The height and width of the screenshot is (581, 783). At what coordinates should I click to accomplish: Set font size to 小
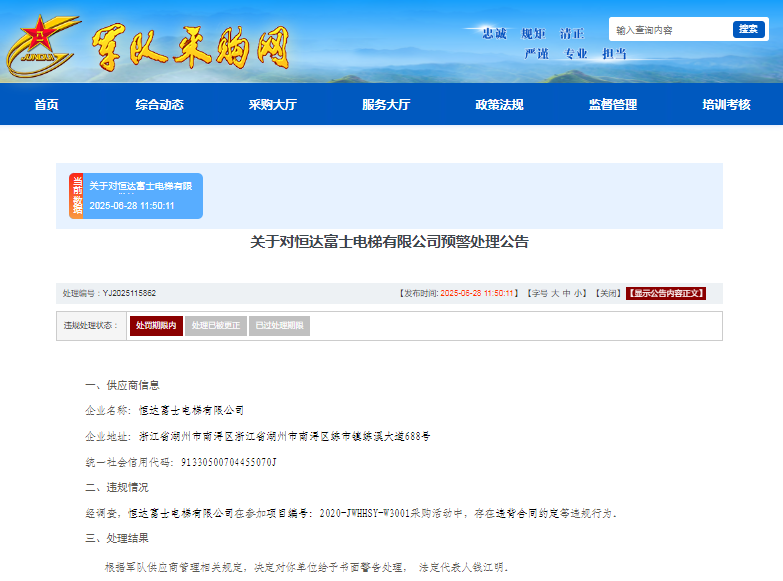click(x=578, y=293)
